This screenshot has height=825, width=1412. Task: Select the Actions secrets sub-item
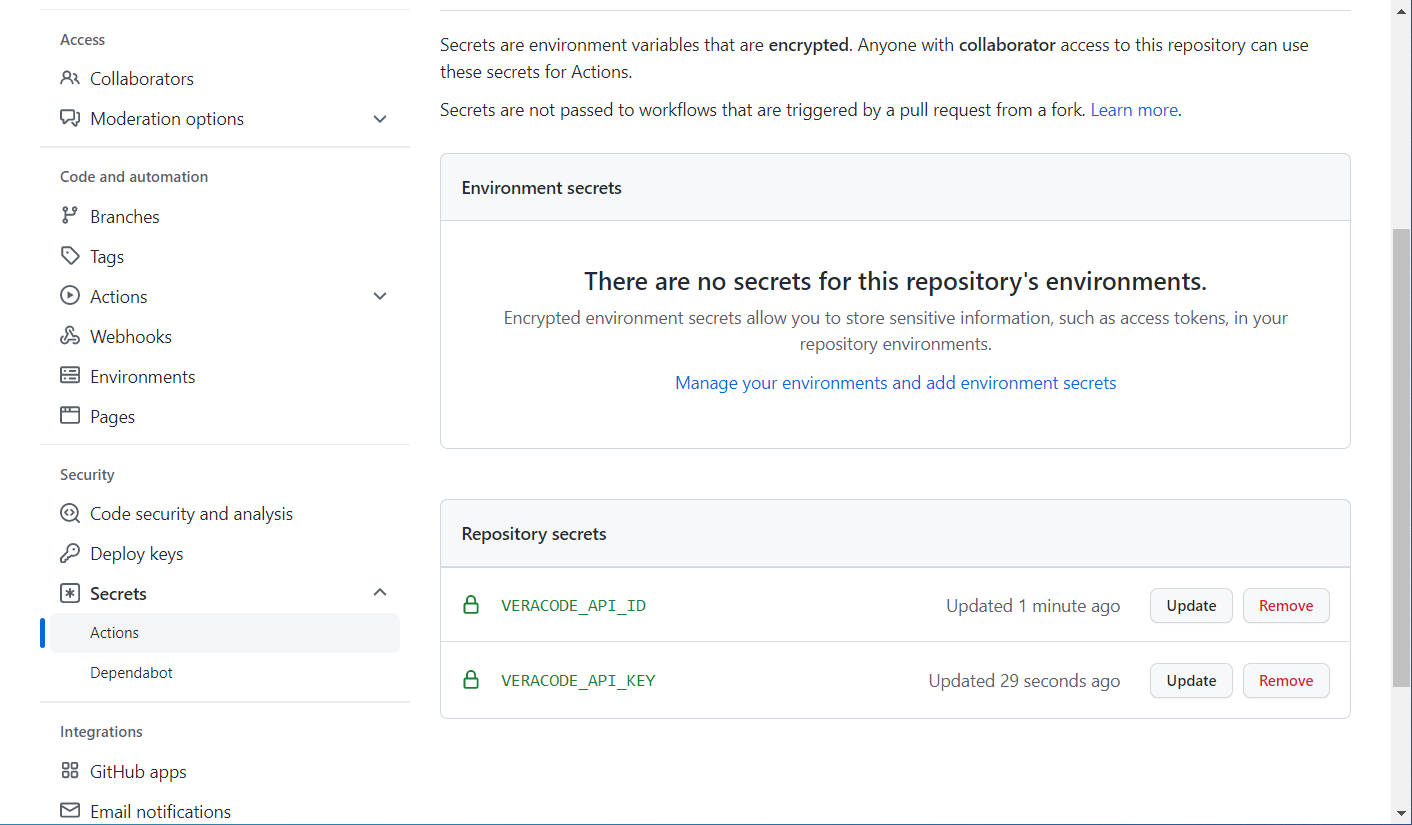(x=225, y=633)
